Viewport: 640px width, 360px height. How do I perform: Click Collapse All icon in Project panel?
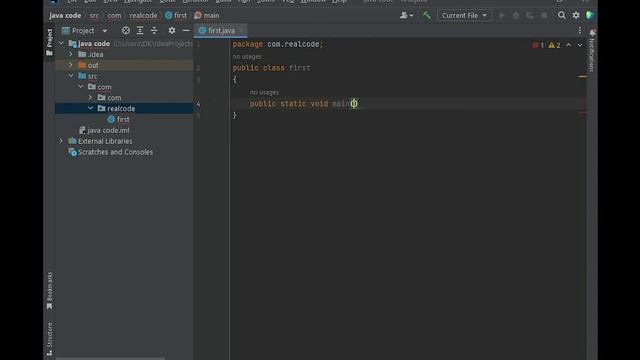click(x=154, y=31)
